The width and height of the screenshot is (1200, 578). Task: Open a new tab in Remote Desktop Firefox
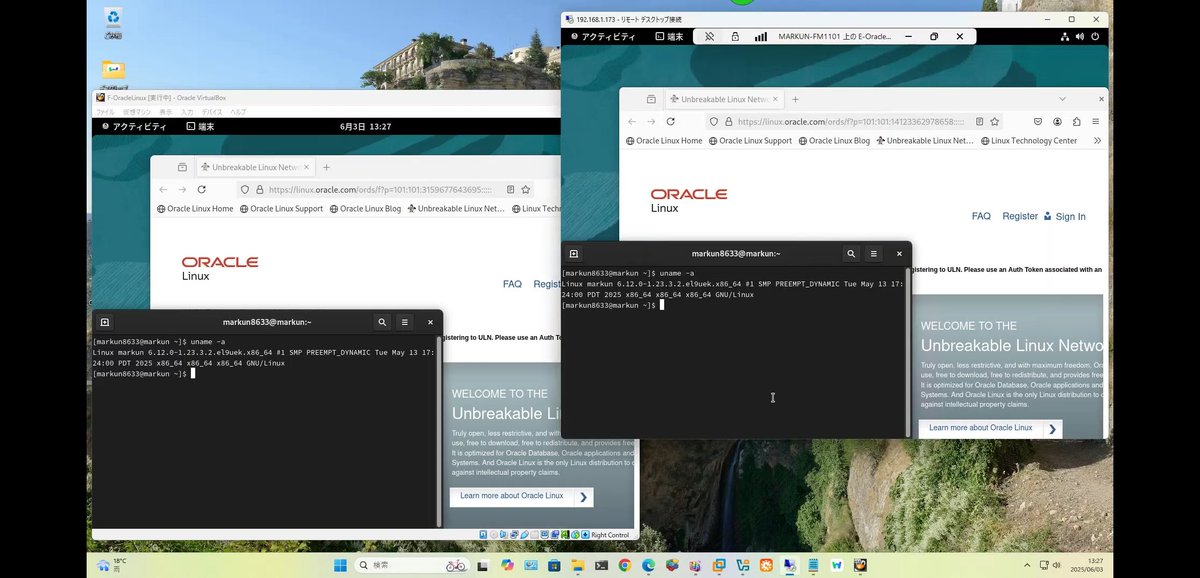795,99
